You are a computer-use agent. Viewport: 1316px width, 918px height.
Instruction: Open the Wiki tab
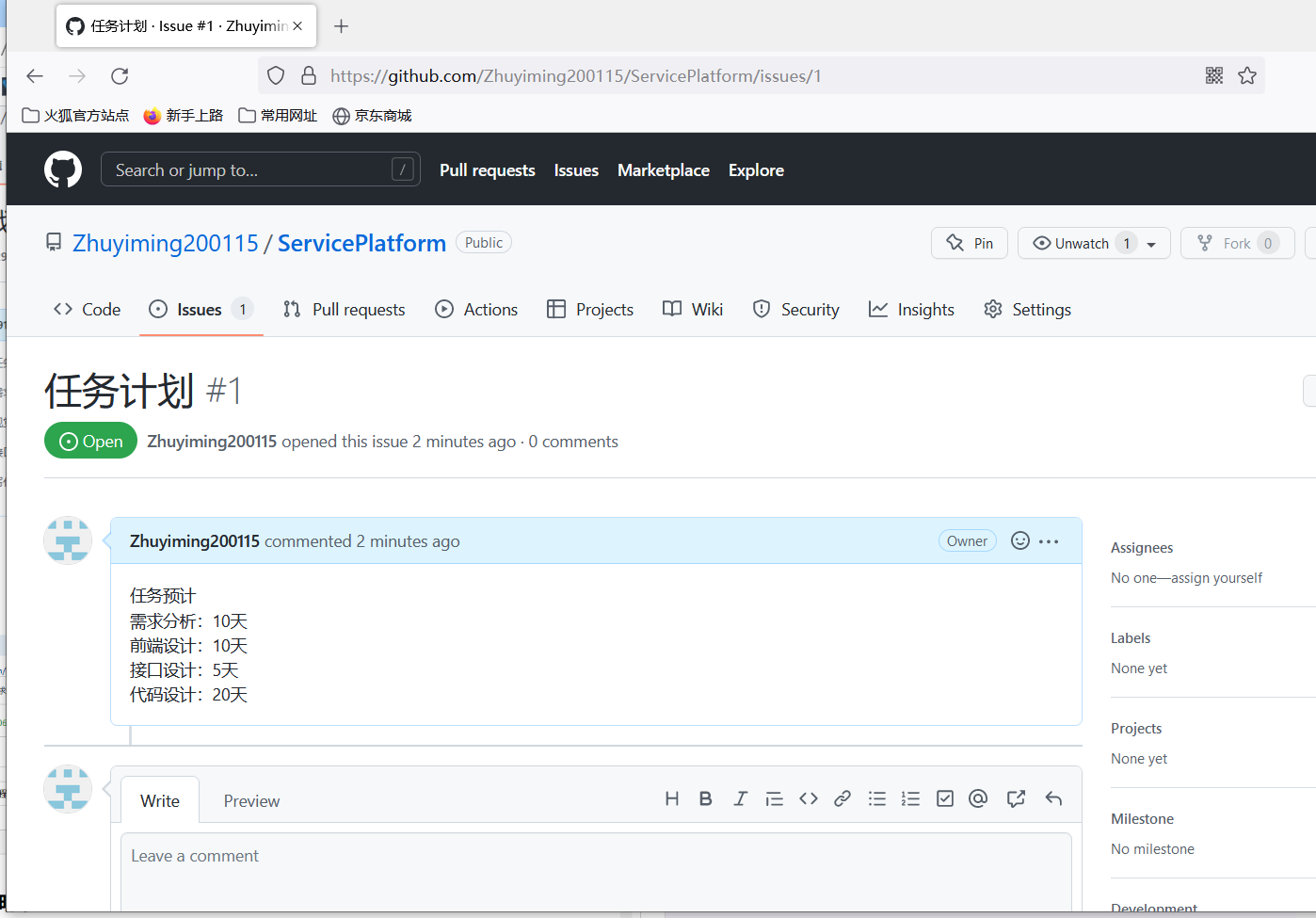coord(693,309)
